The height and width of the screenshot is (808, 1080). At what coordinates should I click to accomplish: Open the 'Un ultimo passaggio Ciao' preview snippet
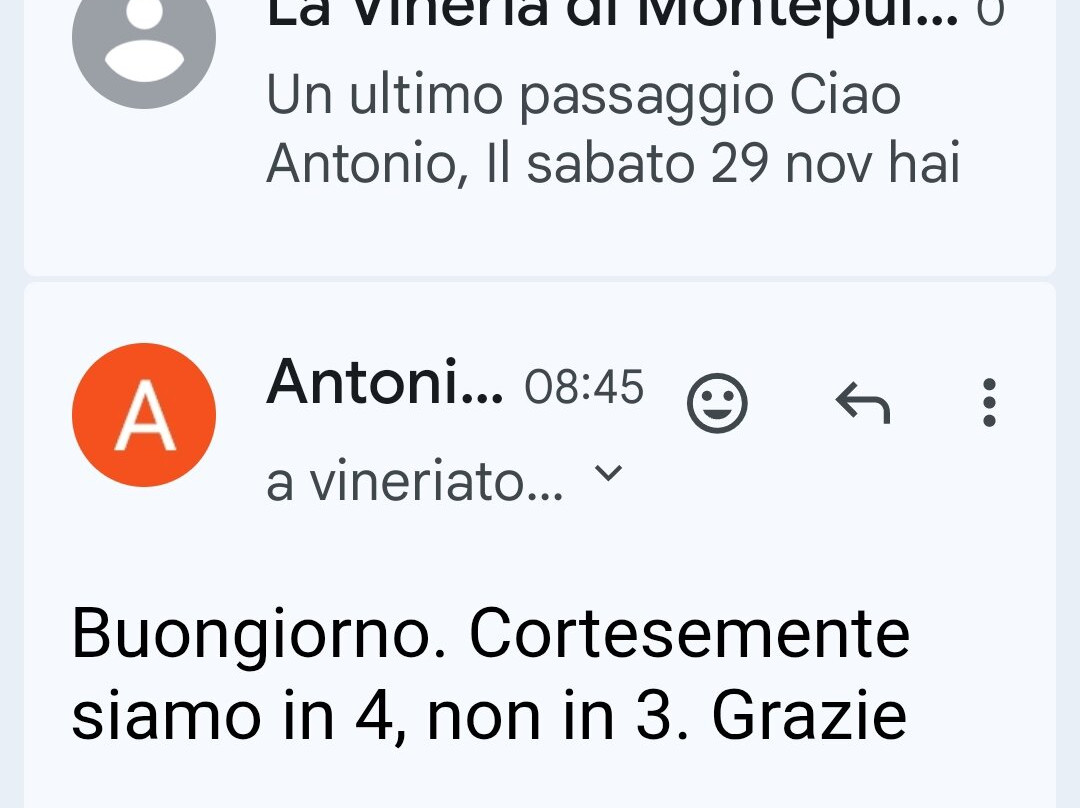coord(584,96)
